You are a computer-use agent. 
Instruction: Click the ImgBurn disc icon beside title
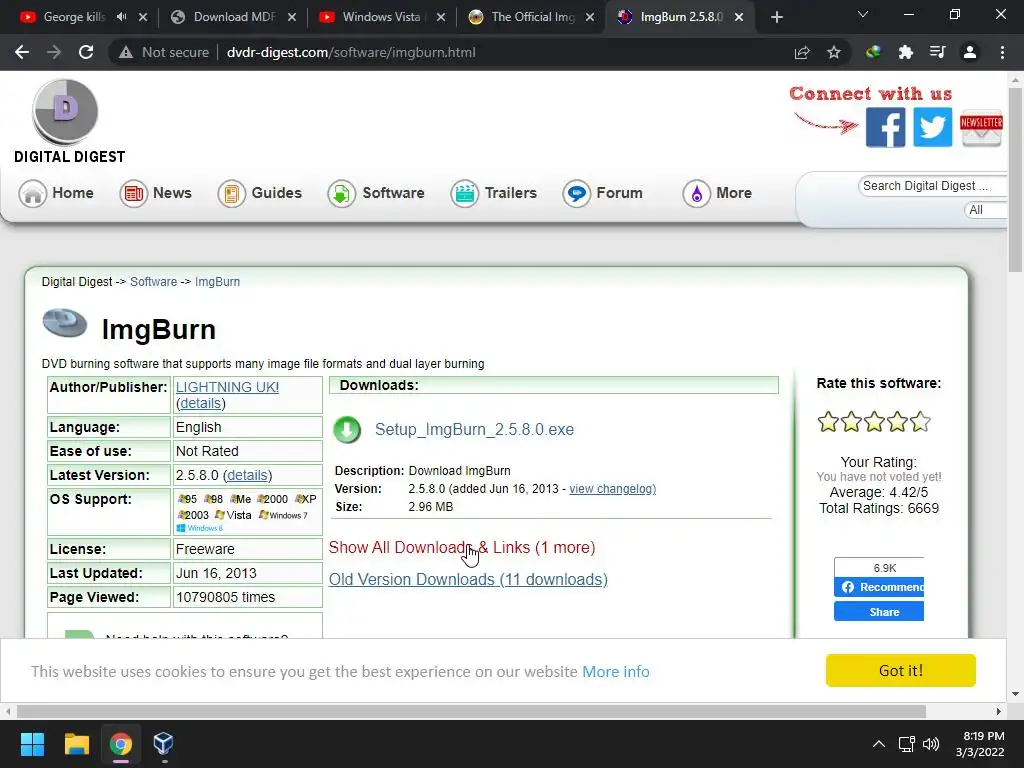[x=65, y=323]
